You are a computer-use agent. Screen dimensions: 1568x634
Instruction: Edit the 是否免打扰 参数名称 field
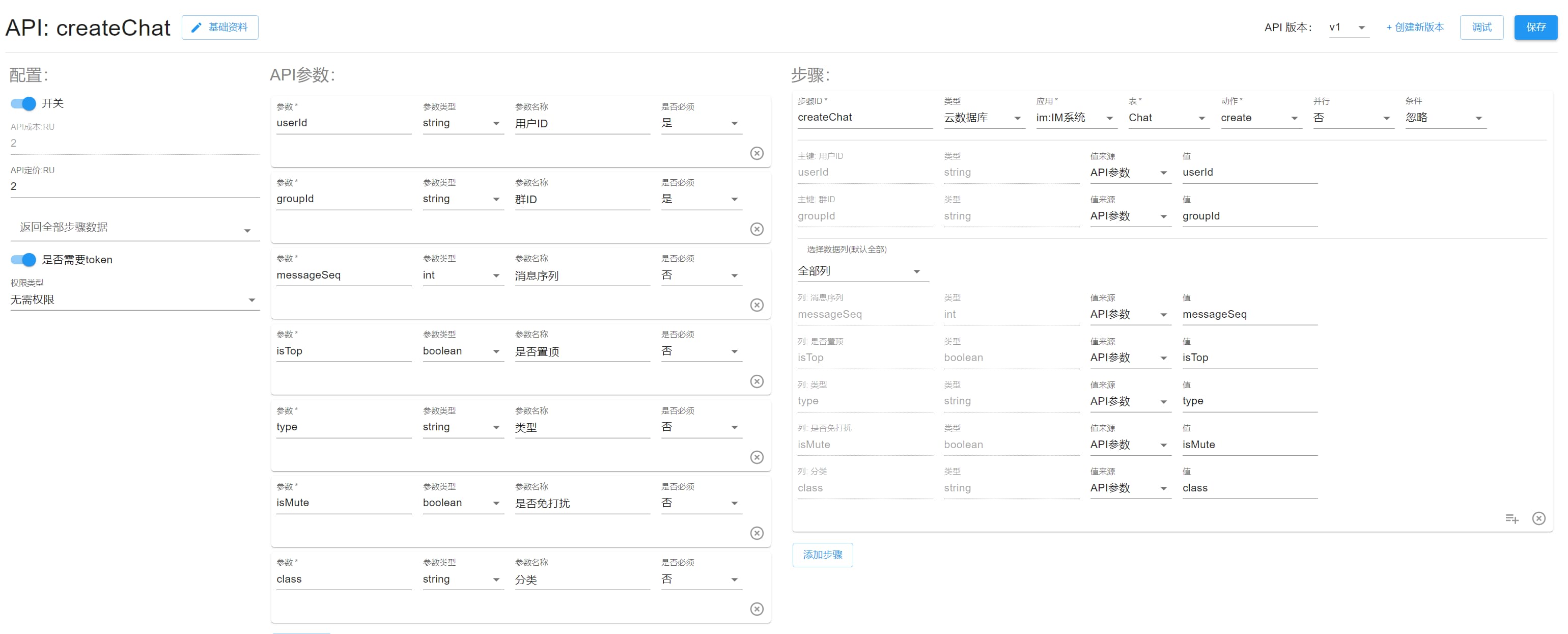pyautogui.click(x=582, y=503)
